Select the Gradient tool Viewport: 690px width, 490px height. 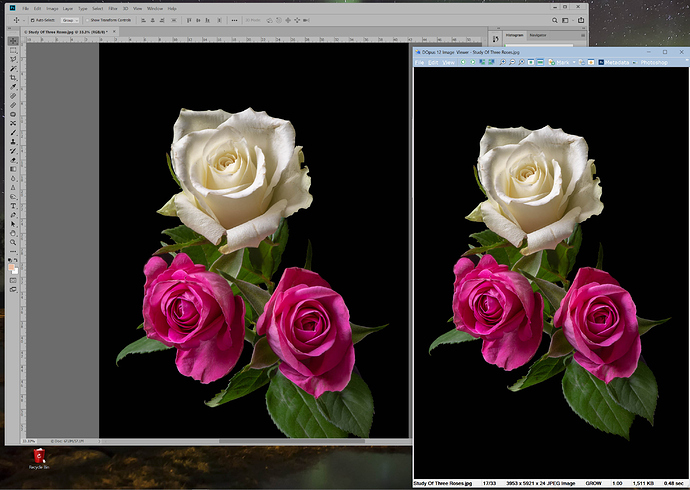click(13, 169)
